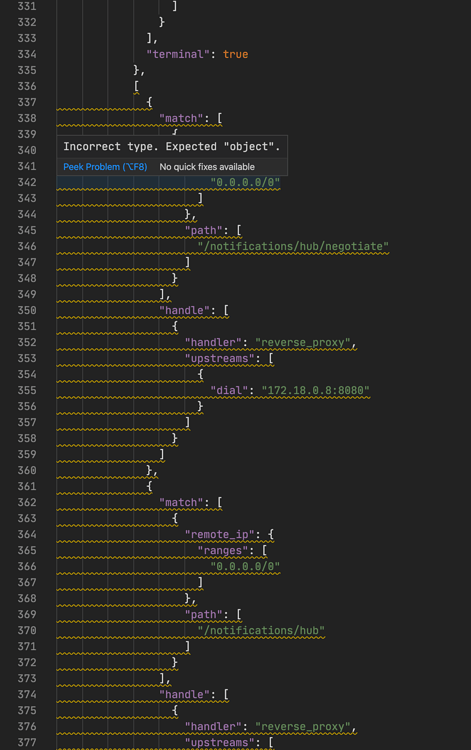This screenshot has height=750, width=471.
Task: Click the 'No quick fixes available' text
Action: pyautogui.click(x=207, y=167)
